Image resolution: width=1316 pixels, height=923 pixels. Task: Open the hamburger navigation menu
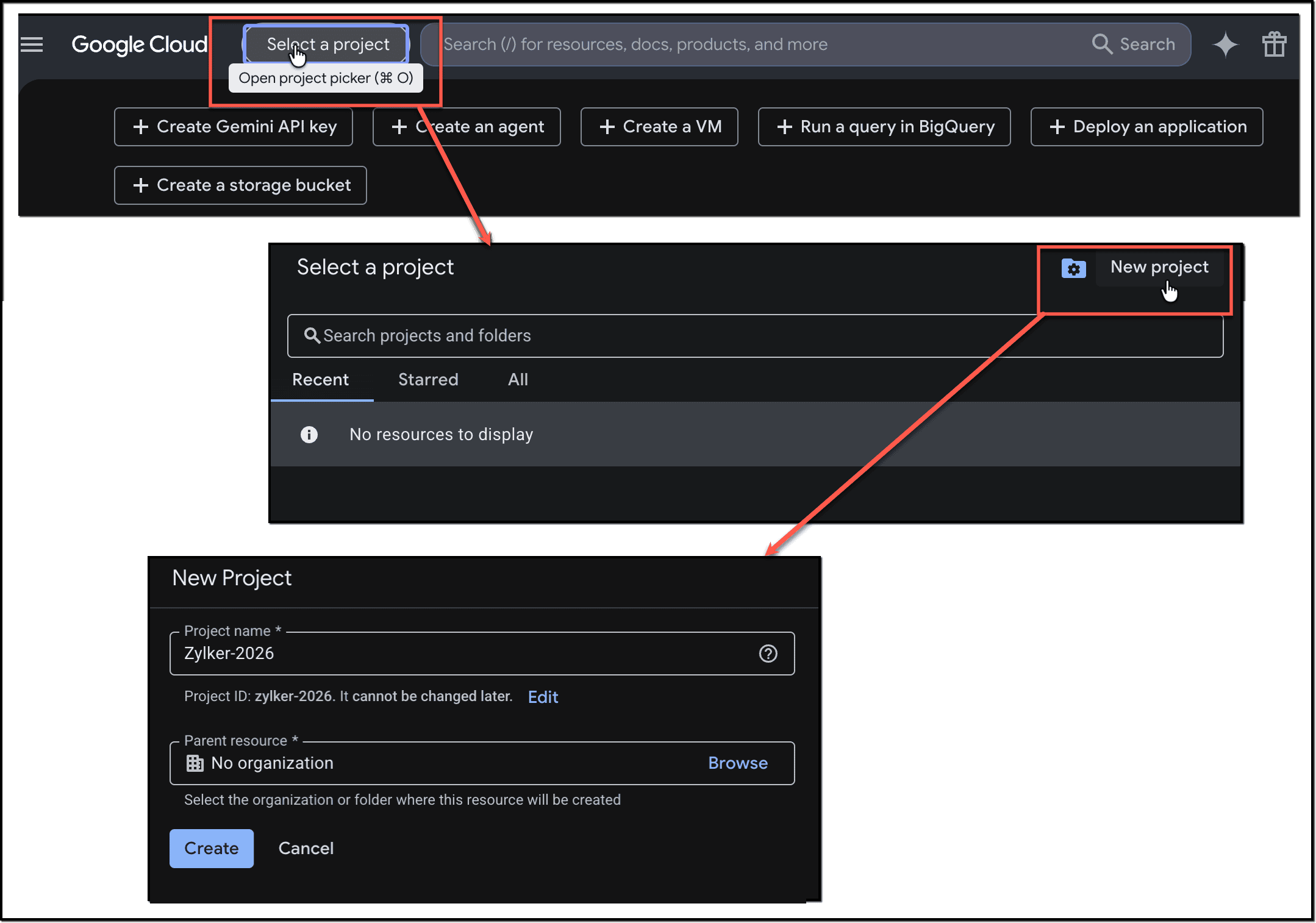(x=32, y=45)
